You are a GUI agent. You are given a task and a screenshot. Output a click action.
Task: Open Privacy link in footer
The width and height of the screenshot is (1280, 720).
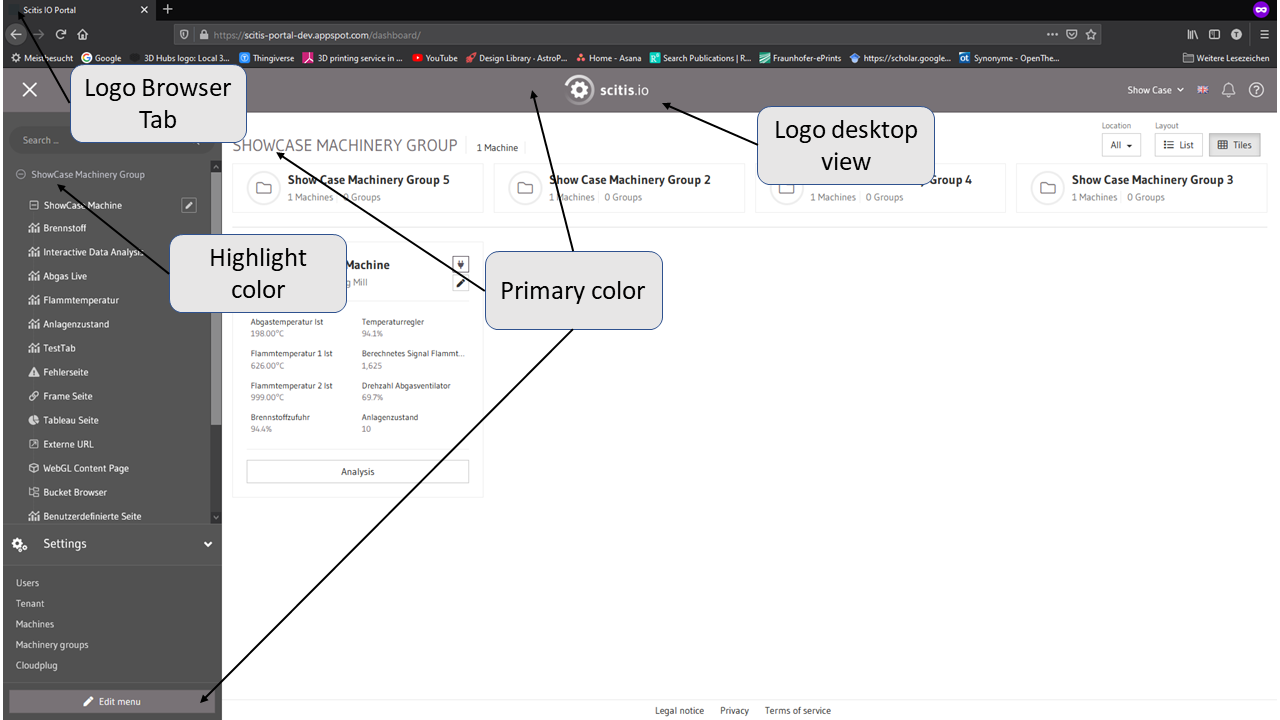click(734, 711)
